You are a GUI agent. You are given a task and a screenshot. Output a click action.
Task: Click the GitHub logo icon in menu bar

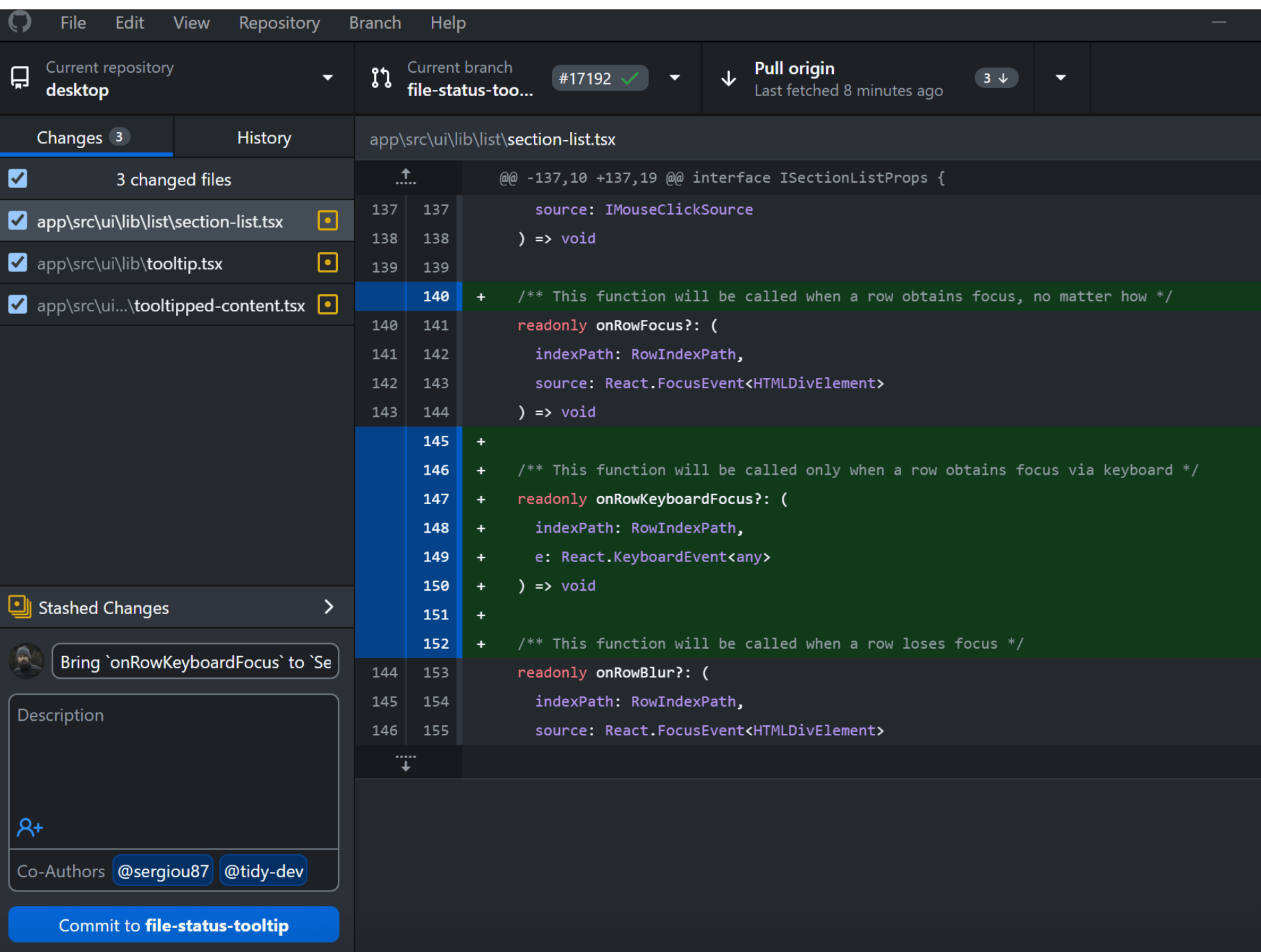click(x=20, y=22)
